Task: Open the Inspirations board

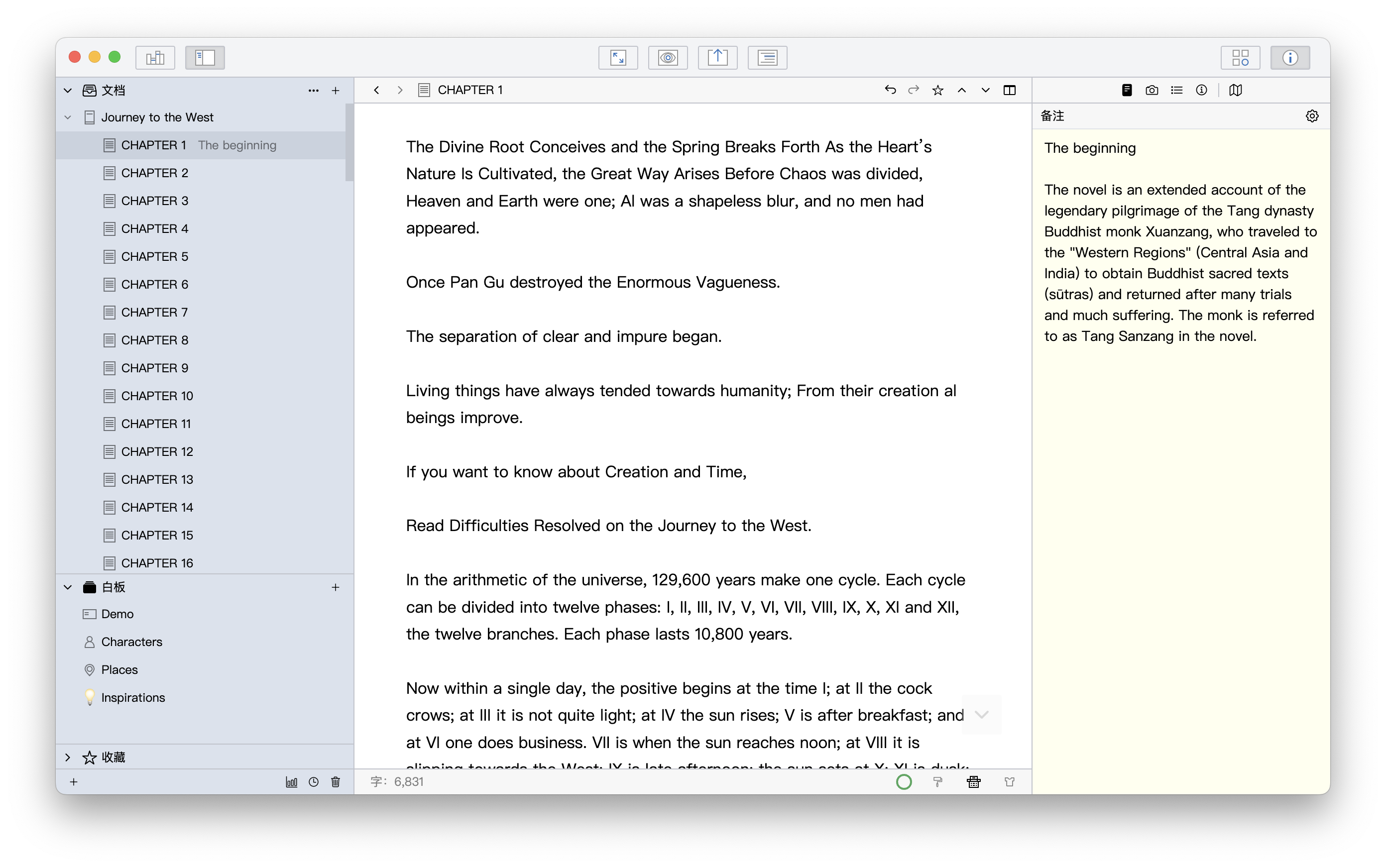Action: tap(205, 697)
